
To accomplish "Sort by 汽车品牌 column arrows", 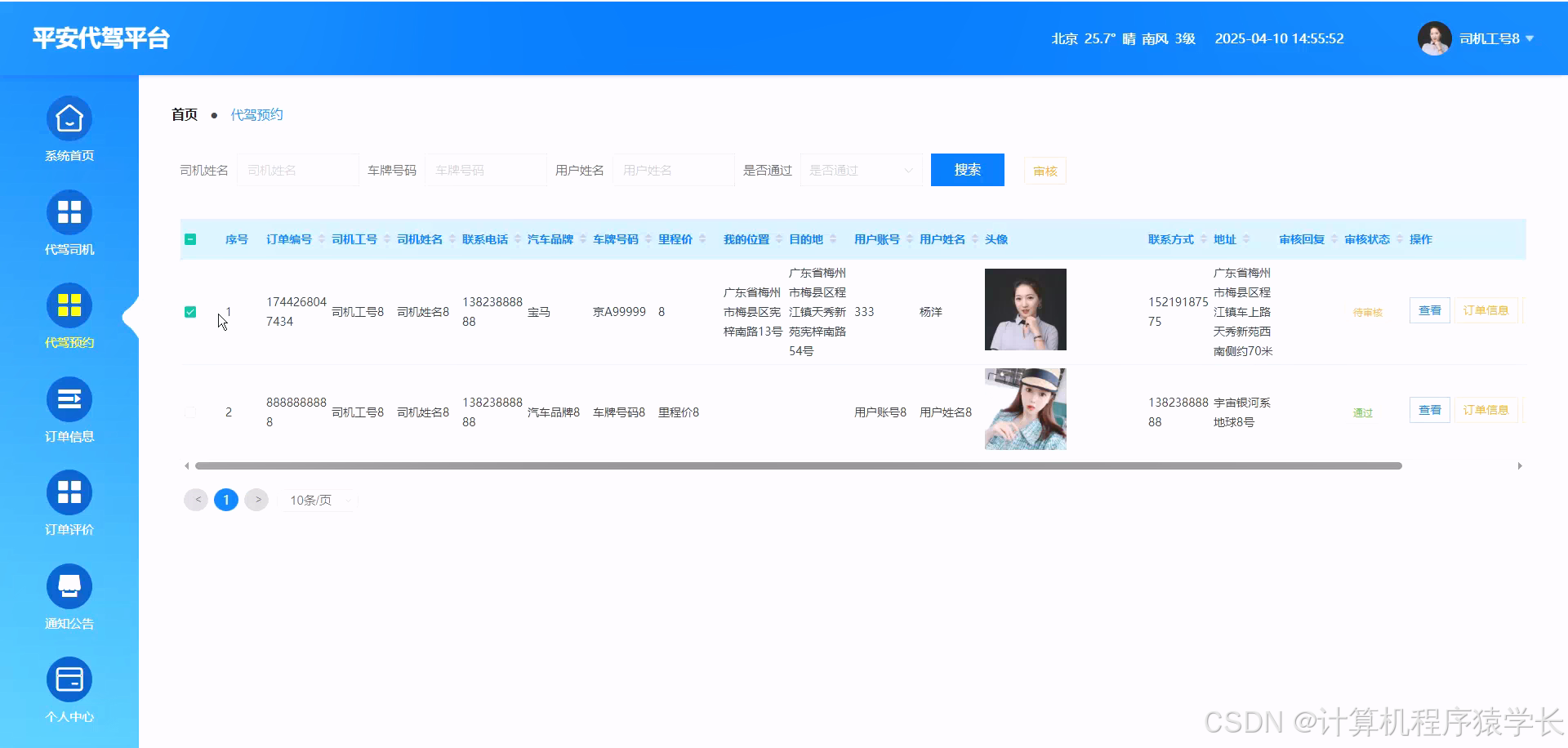I will [x=582, y=239].
